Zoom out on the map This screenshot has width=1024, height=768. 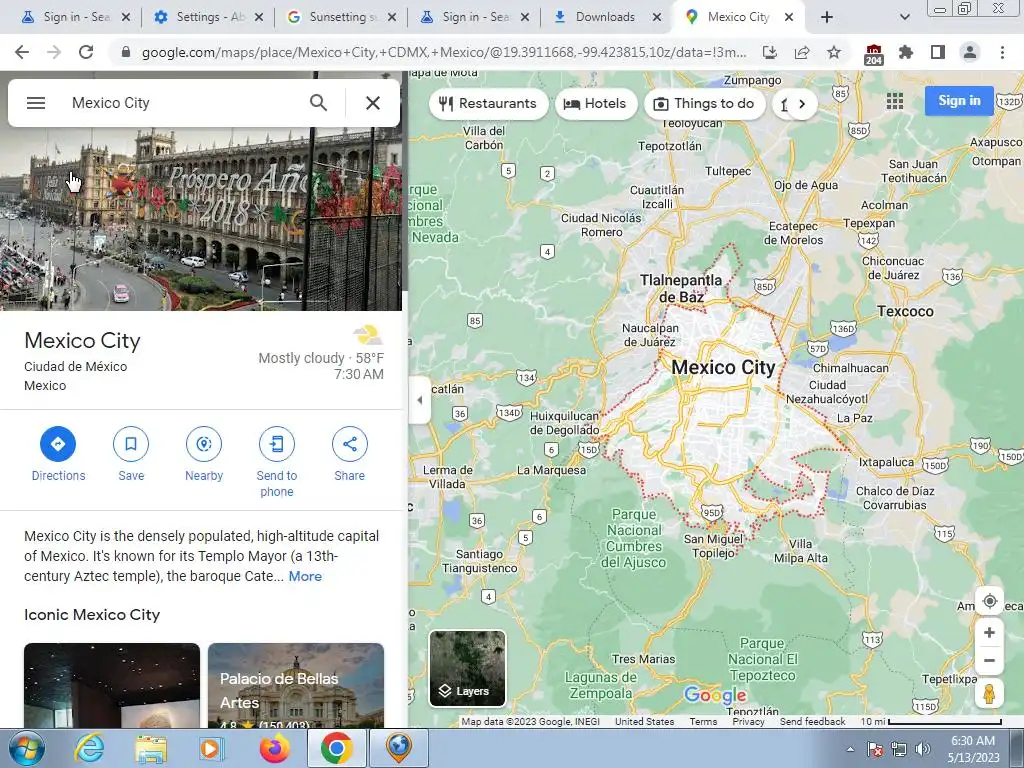(x=989, y=660)
